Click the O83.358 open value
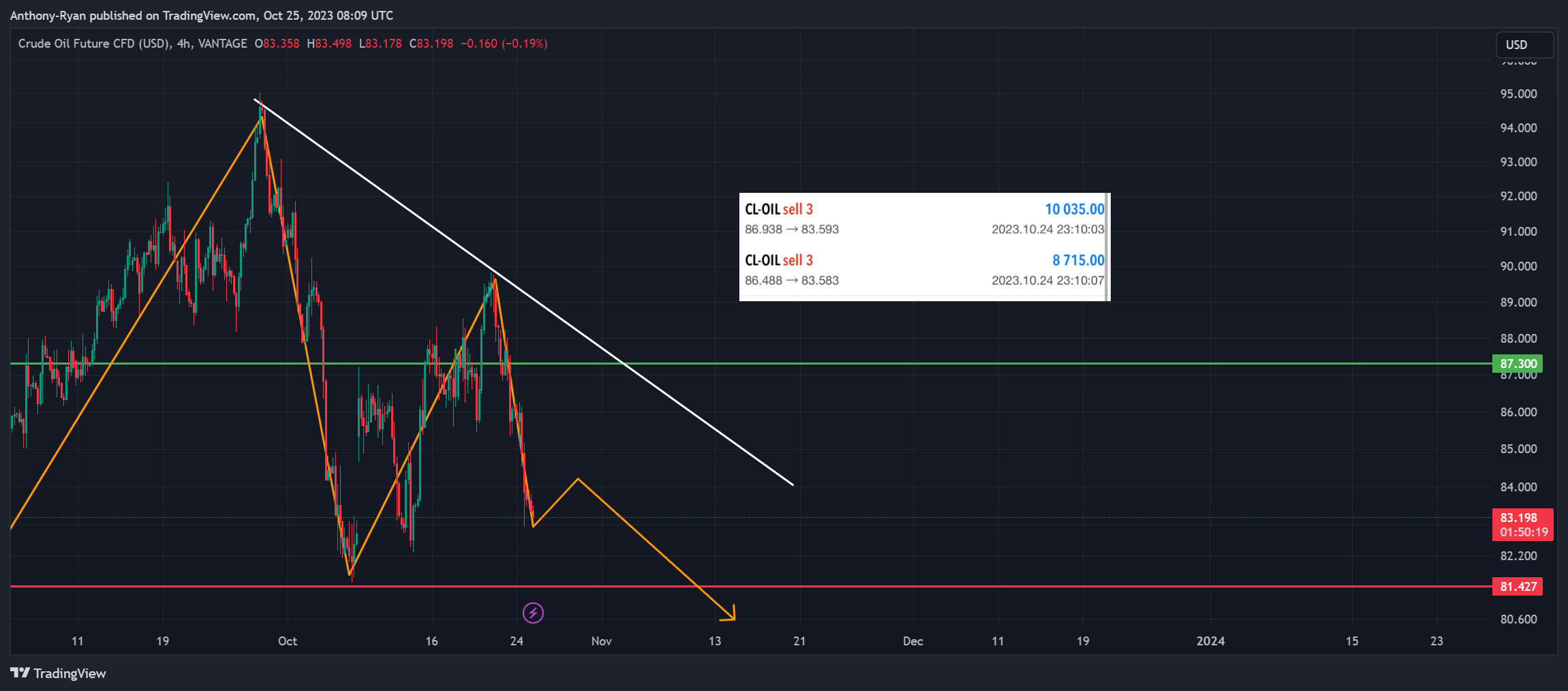The width and height of the screenshot is (1568, 691). click(277, 44)
